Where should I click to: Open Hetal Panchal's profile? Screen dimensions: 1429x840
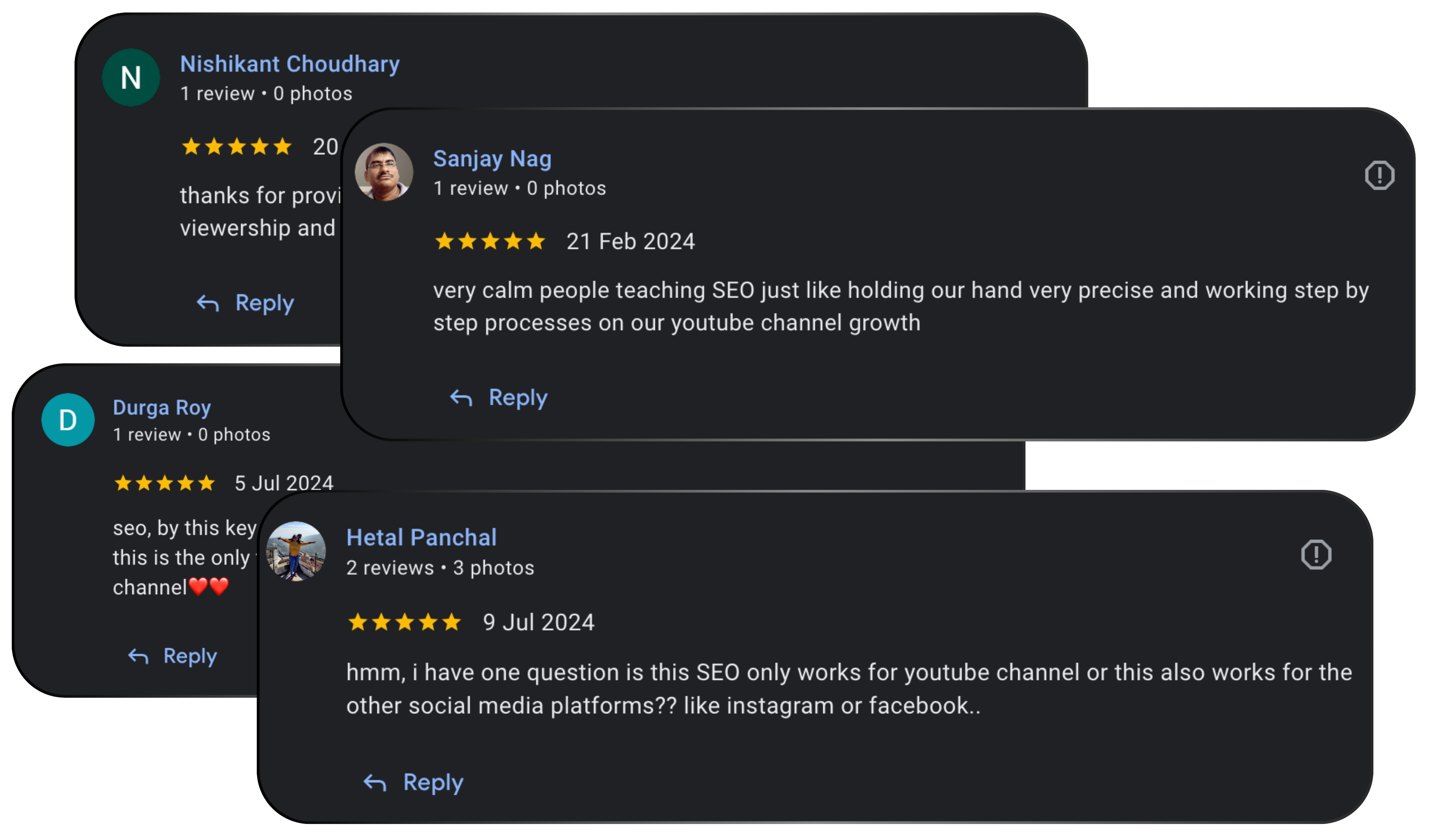point(422,537)
